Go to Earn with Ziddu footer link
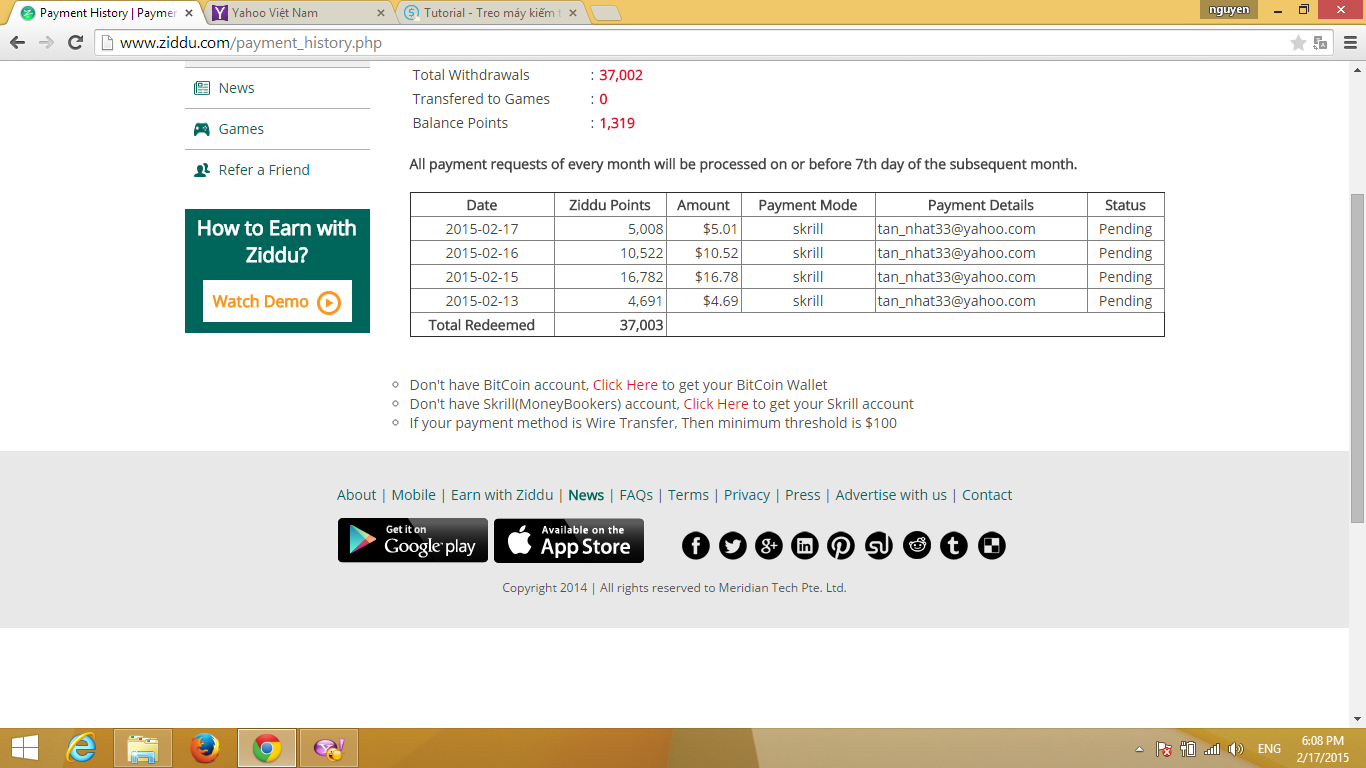This screenshot has width=1366, height=768. point(502,495)
